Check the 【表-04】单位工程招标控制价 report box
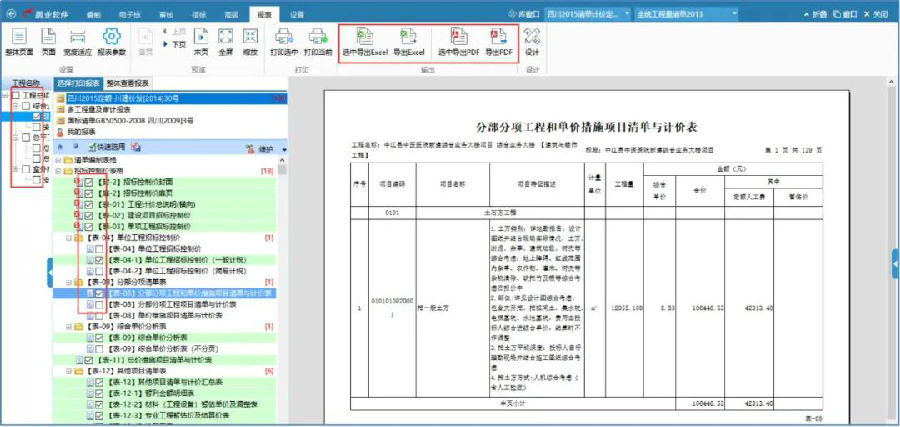The width and height of the screenshot is (900, 427). point(101,248)
